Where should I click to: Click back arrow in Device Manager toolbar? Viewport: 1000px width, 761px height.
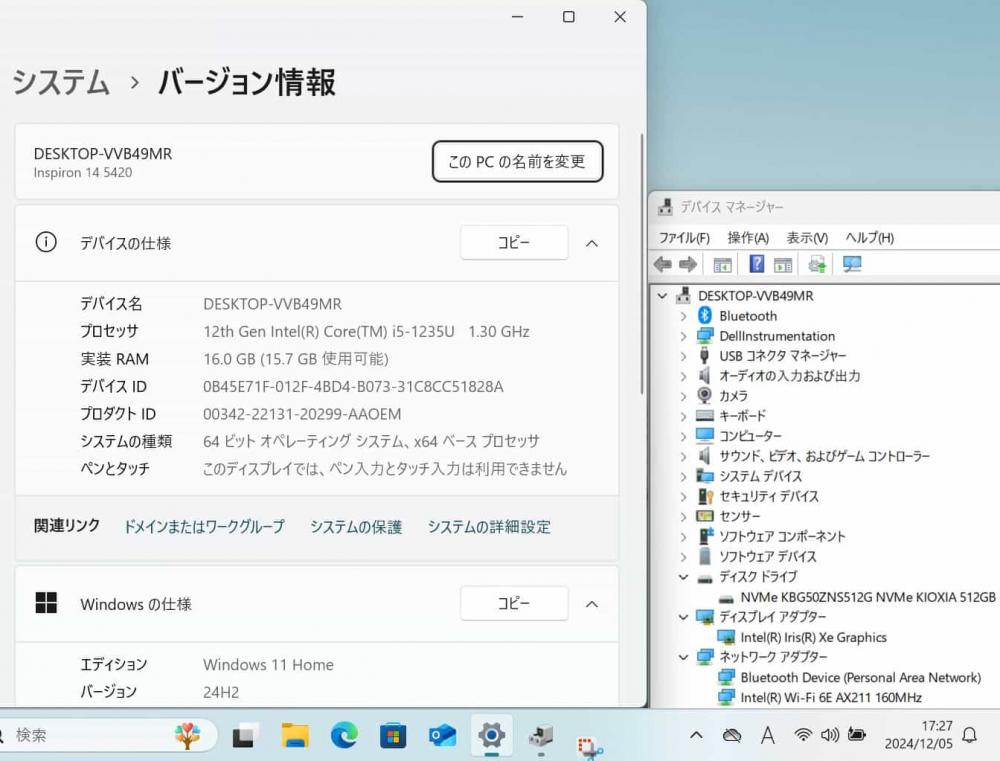(x=663, y=264)
